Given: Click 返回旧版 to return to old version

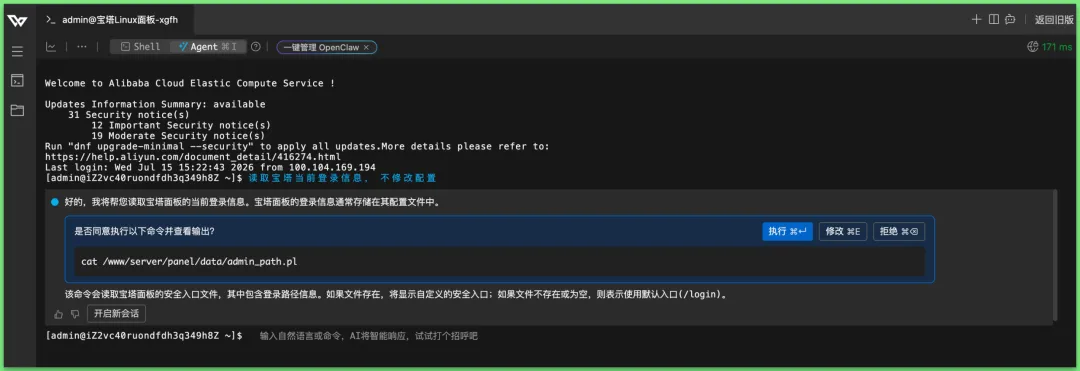Looking at the screenshot, I should [1054, 19].
